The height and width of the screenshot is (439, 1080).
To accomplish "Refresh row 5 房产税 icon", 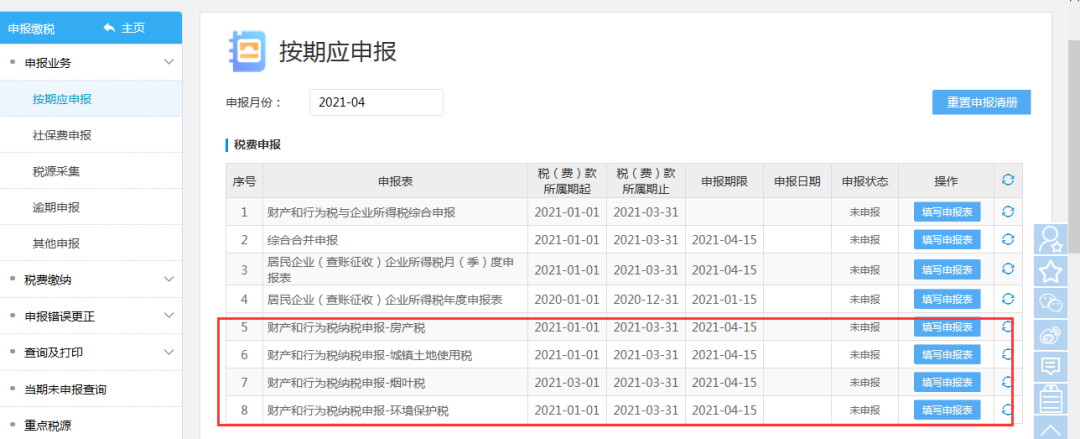I will (1008, 327).
